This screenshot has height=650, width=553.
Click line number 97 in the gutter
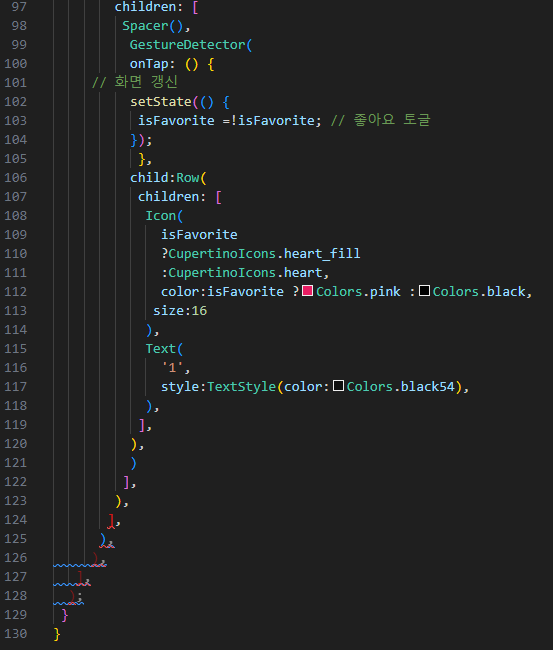point(19,7)
